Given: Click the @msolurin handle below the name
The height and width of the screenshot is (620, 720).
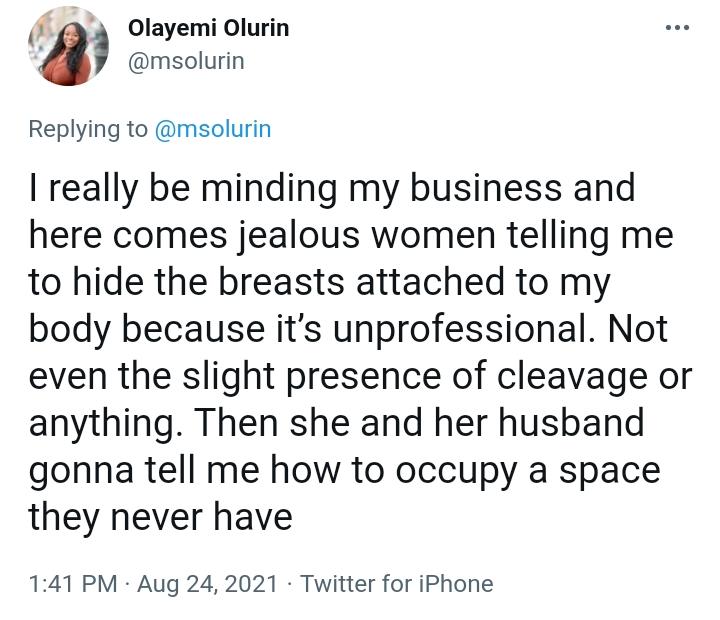Looking at the screenshot, I should (186, 61).
